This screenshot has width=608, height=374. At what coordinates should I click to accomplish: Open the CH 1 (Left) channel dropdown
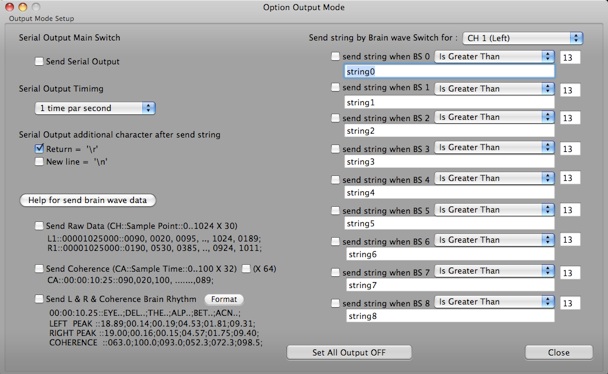click(x=523, y=38)
